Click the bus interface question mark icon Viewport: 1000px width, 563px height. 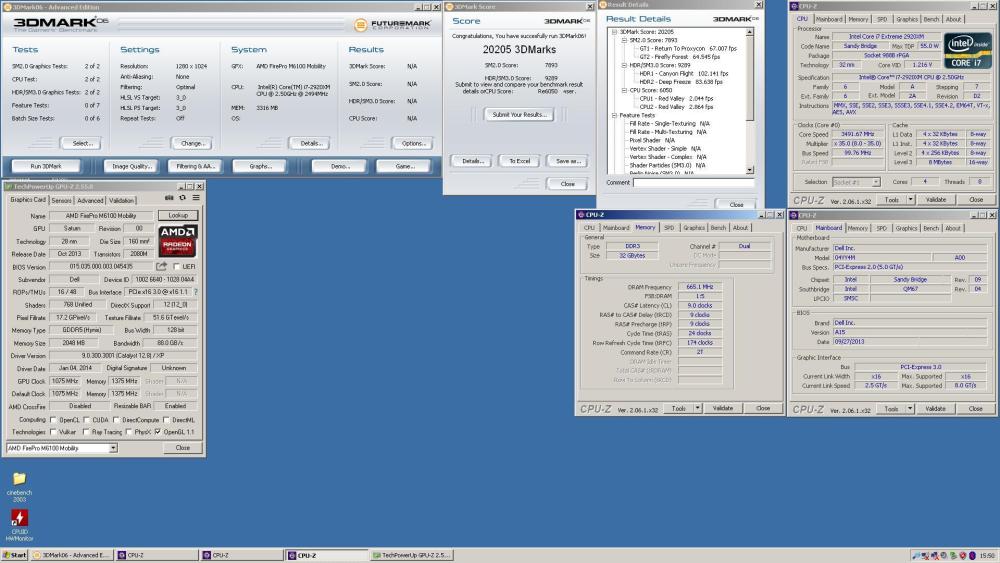[196, 292]
